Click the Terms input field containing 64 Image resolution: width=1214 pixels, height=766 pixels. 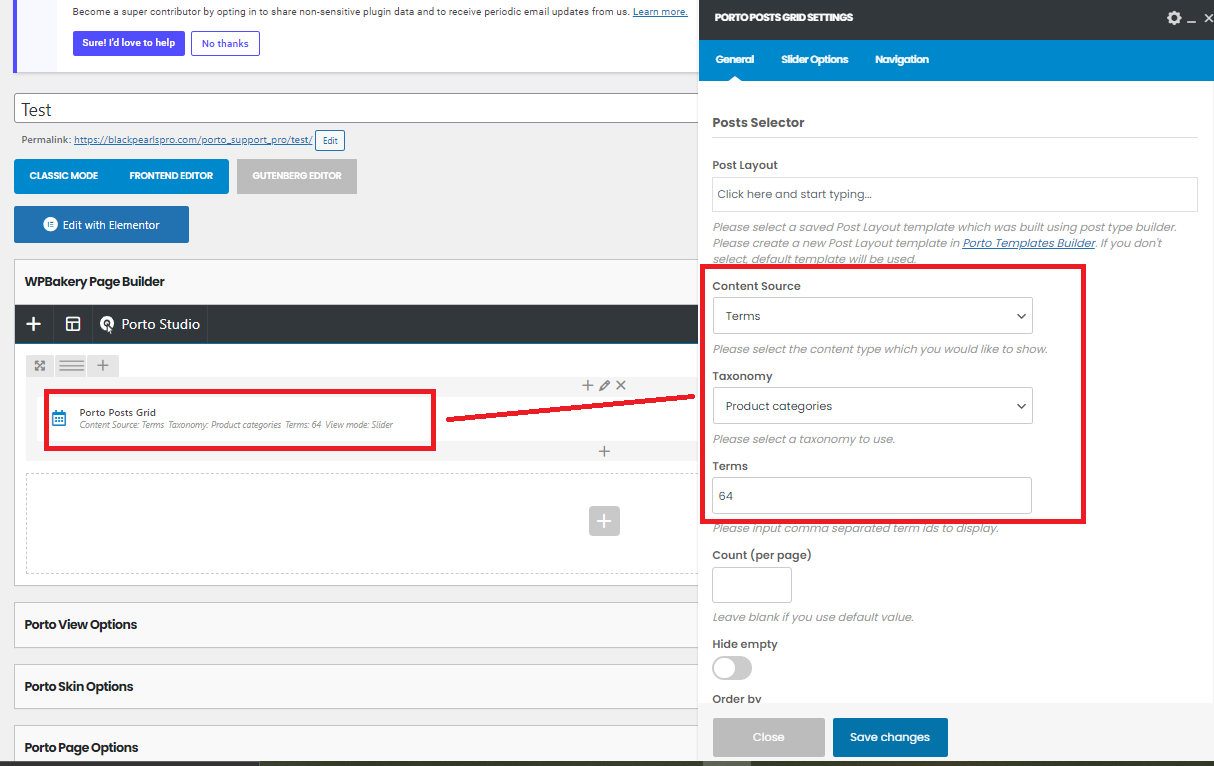point(872,495)
